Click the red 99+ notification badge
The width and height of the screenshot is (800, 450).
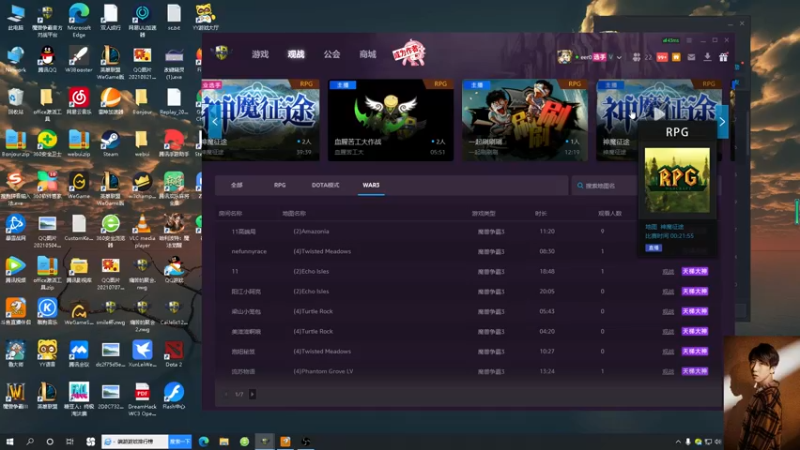pyautogui.click(x=662, y=57)
